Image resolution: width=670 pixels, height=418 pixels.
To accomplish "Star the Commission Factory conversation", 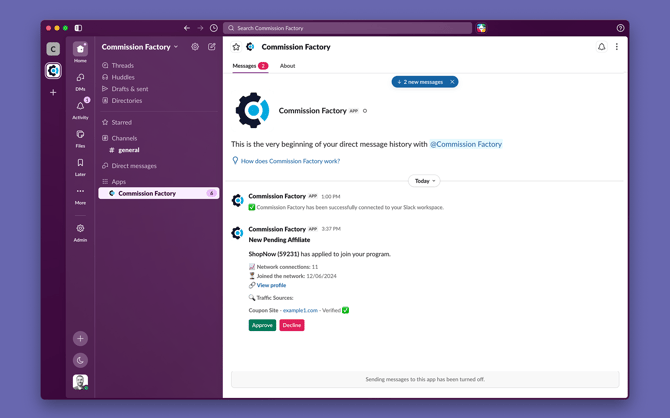I will [x=236, y=47].
